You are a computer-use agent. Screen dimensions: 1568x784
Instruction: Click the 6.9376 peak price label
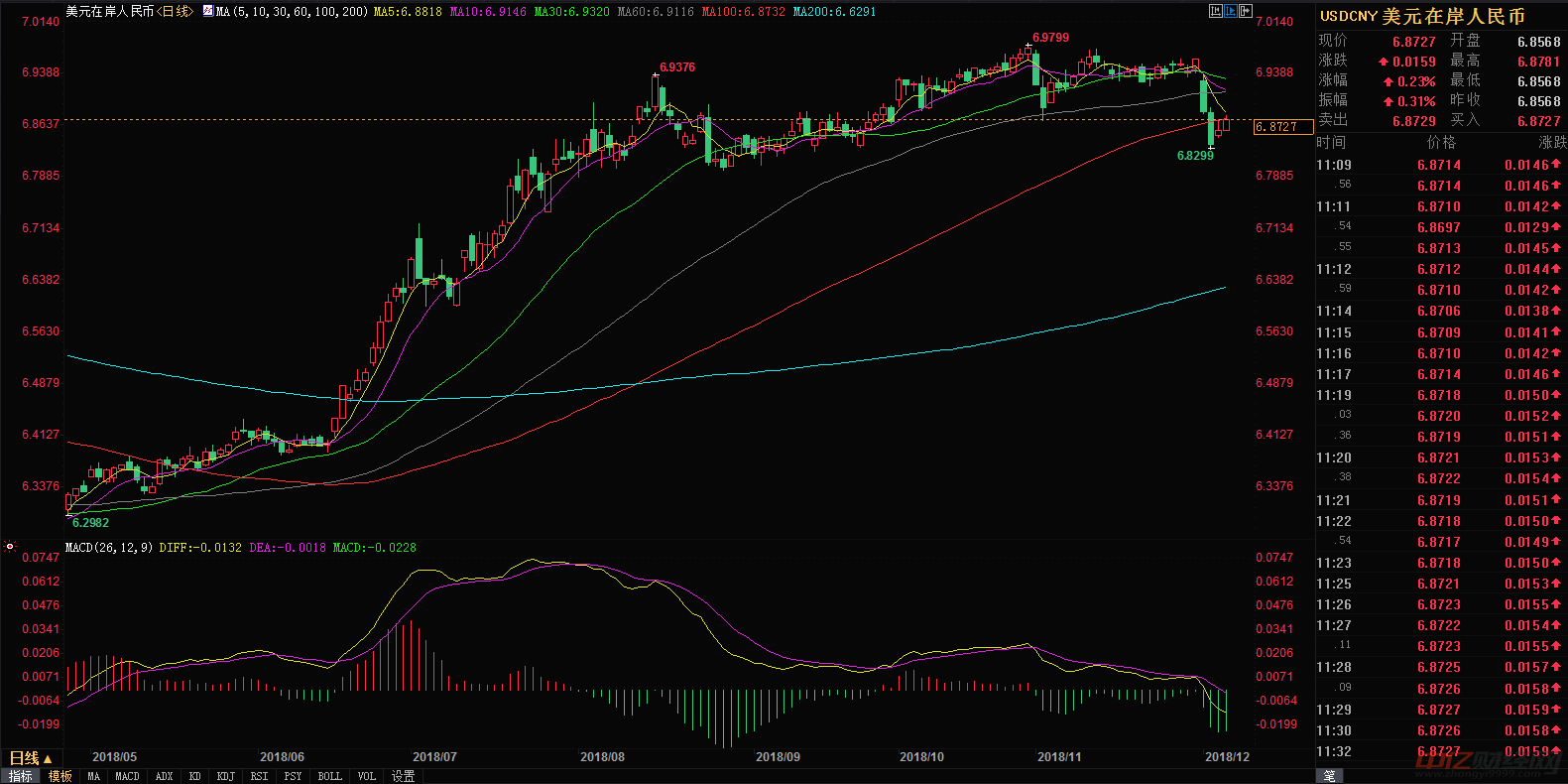[677, 67]
